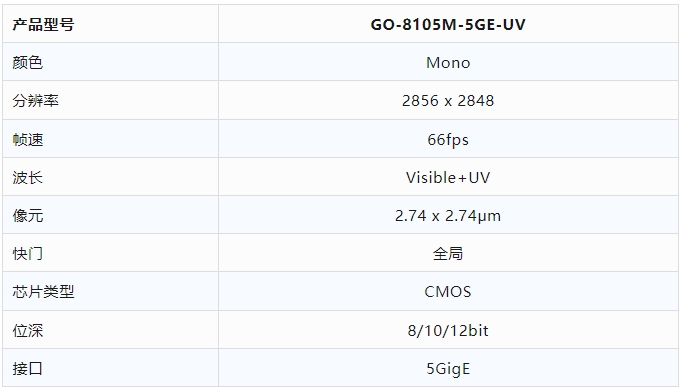681x390 pixels.
Task: Click the GO-8105M-5GE-UV model header
Action: click(x=448, y=24)
